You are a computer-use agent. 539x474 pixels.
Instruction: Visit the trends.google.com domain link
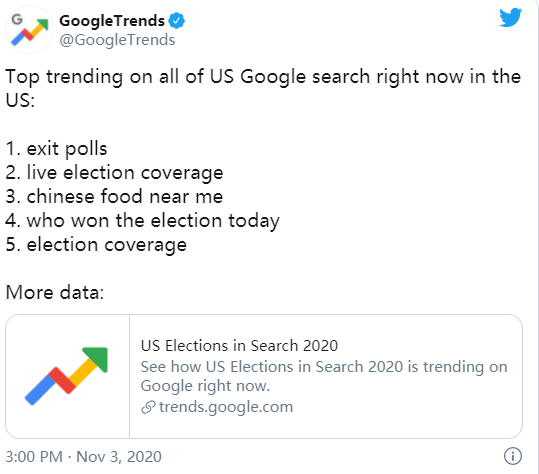(226, 407)
